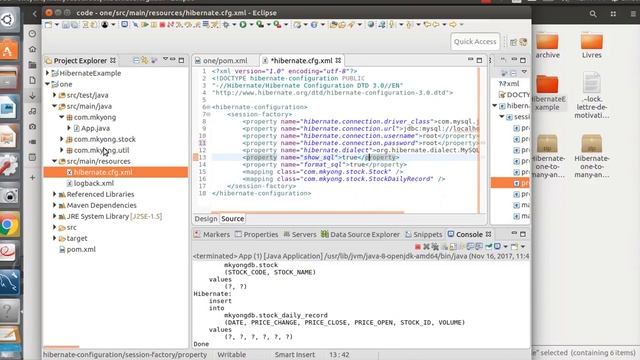Click the red Terminate icon in main toolbar

click(162, 25)
